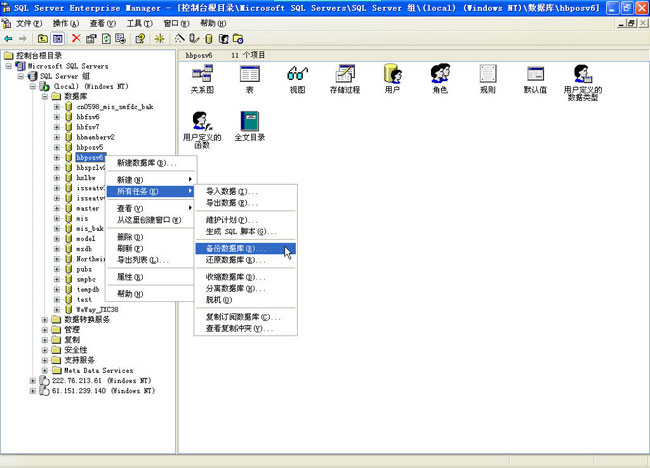Choose 新建数据库 in context menu
This screenshot has height=468, width=650.
[x=150, y=163]
